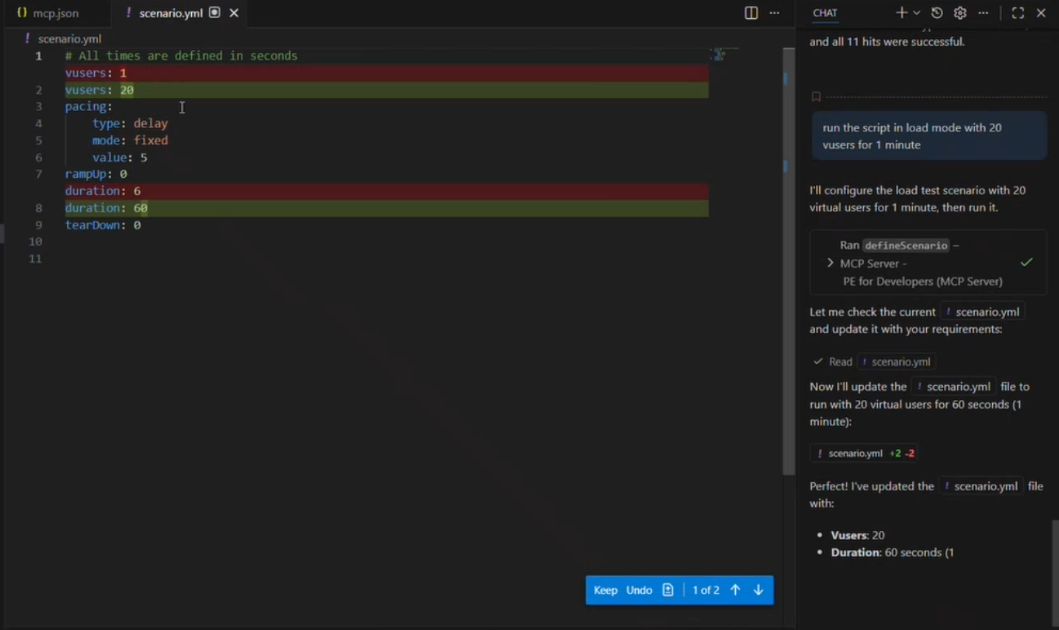Open chat panel more actions menu

984,13
